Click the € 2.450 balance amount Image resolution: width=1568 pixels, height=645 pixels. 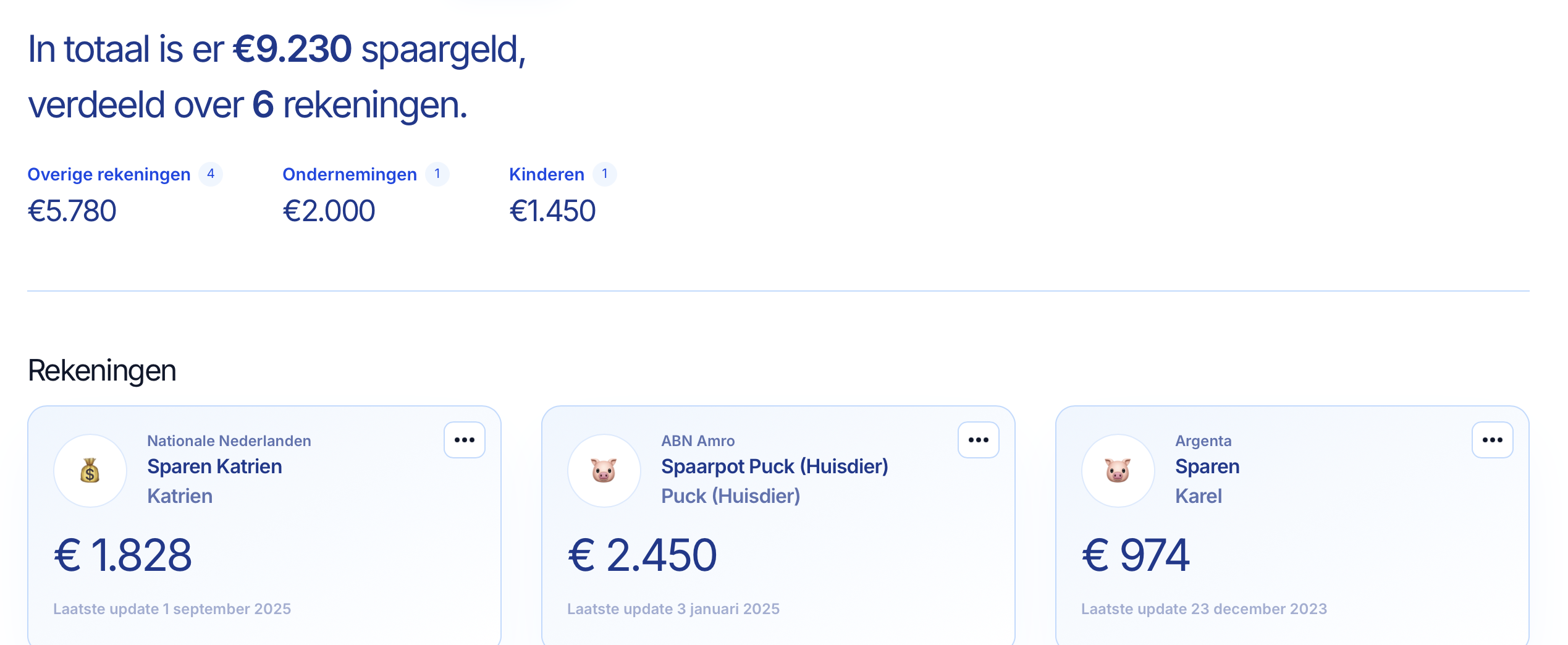pos(643,555)
